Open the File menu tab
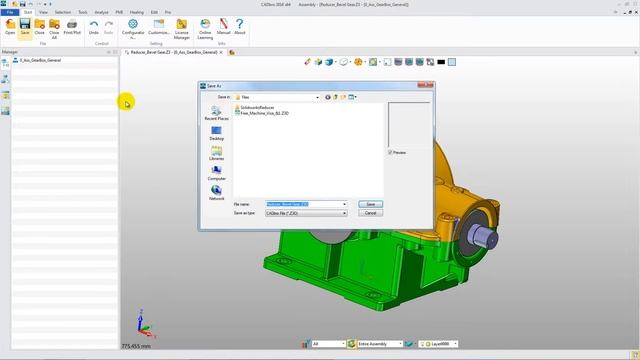 tap(10, 12)
